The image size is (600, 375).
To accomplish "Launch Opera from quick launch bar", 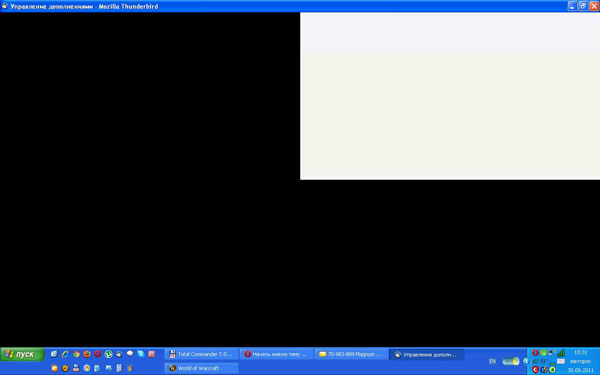I will pos(98,354).
